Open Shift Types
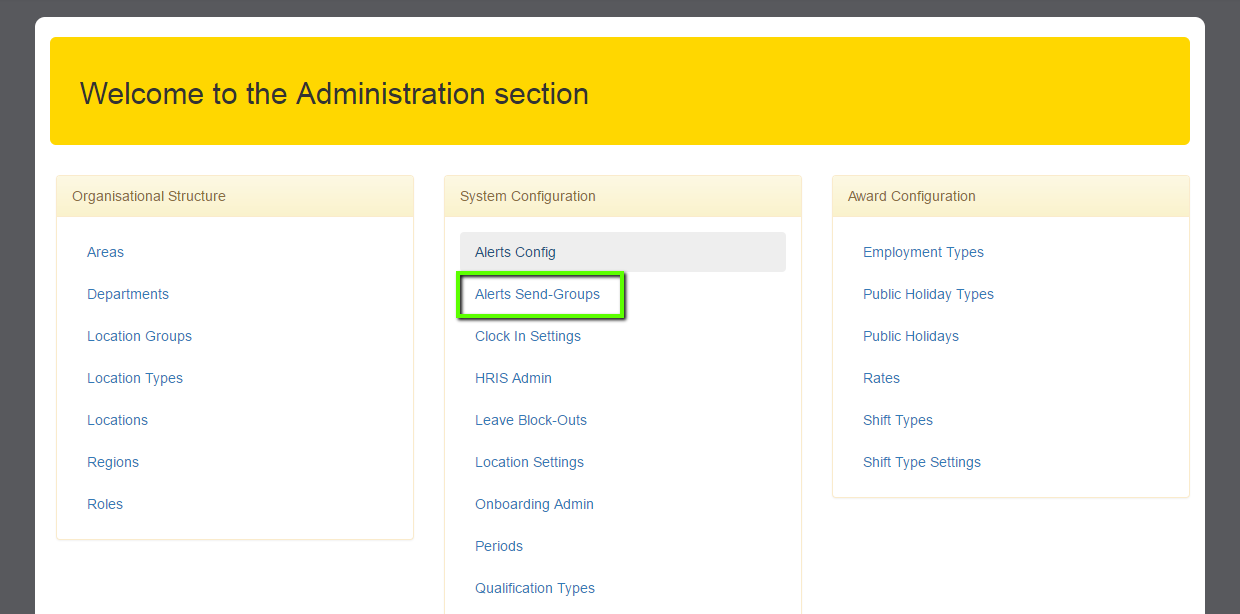 pyautogui.click(x=898, y=420)
